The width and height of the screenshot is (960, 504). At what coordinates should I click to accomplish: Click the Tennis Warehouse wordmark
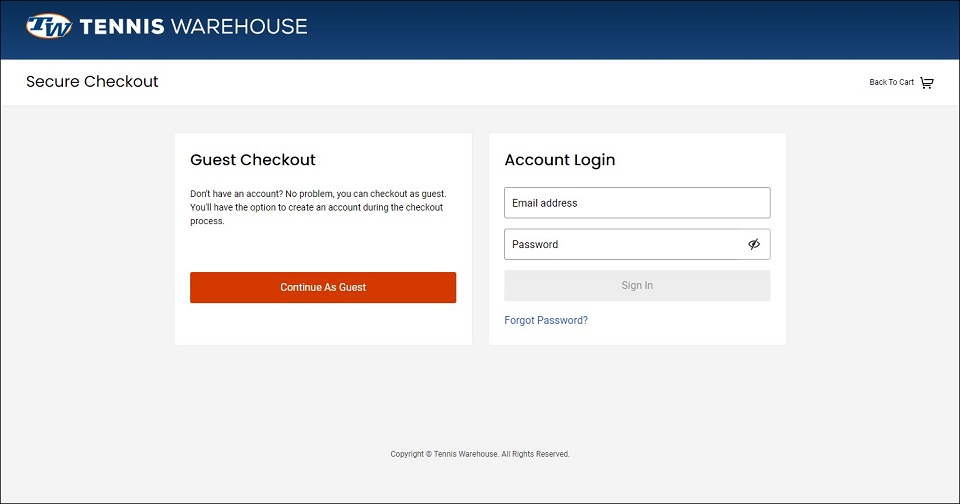193,26
